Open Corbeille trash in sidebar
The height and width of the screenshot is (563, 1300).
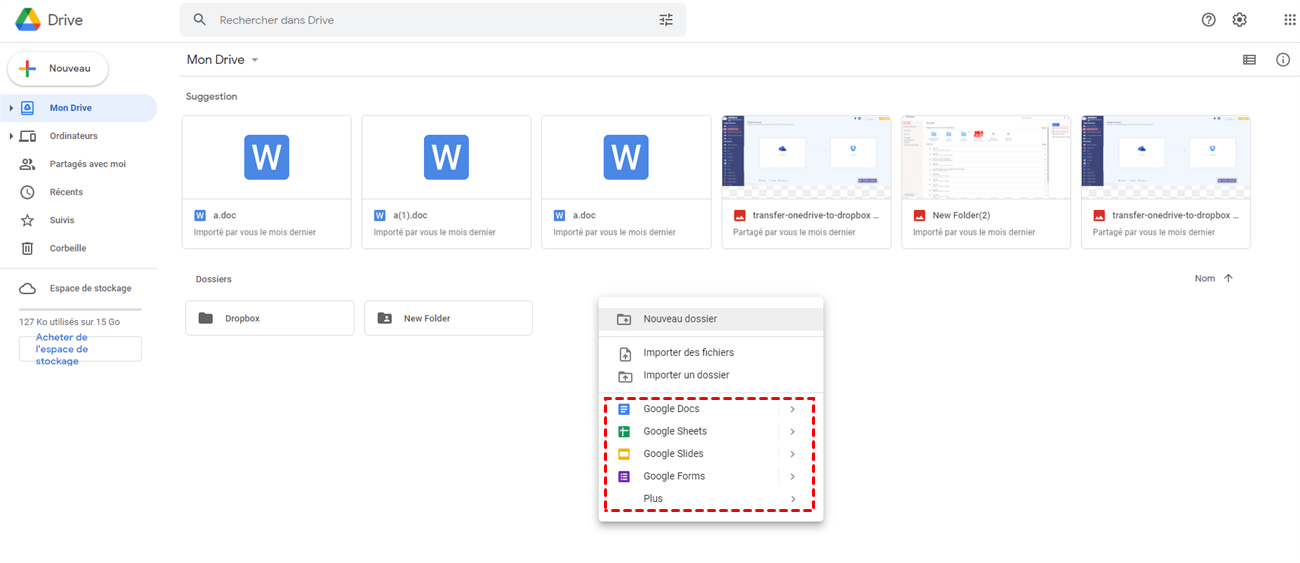[x=67, y=248]
